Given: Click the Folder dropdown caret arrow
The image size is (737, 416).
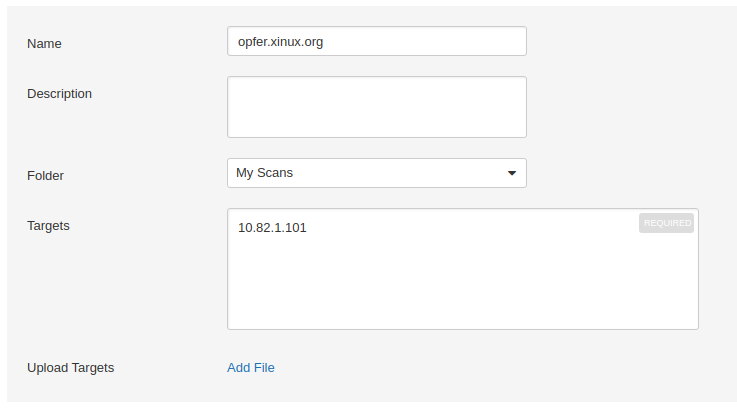Looking at the screenshot, I should pyautogui.click(x=512, y=173).
